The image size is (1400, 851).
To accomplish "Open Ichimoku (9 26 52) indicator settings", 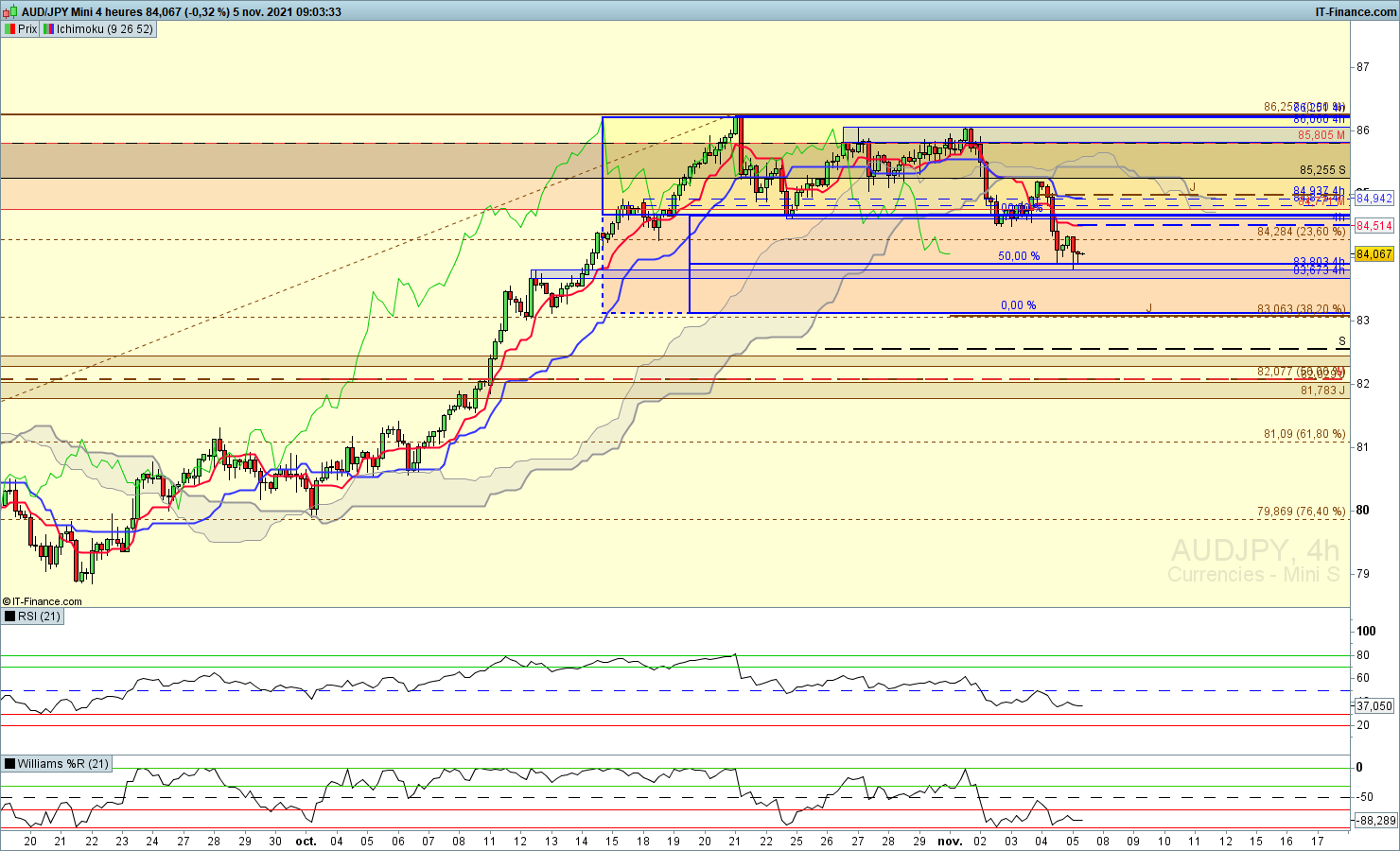I will pyautogui.click(x=104, y=29).
